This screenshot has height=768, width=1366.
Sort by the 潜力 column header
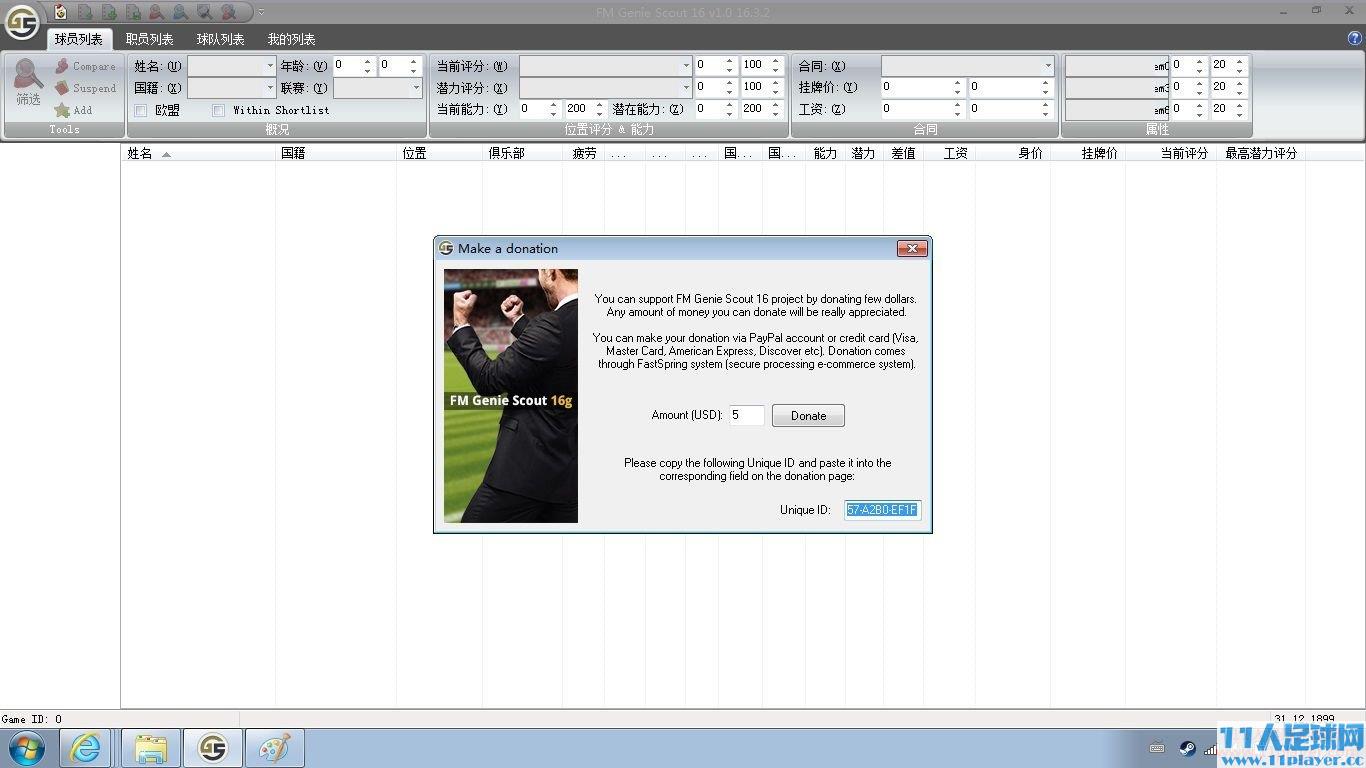coord(863,153)
